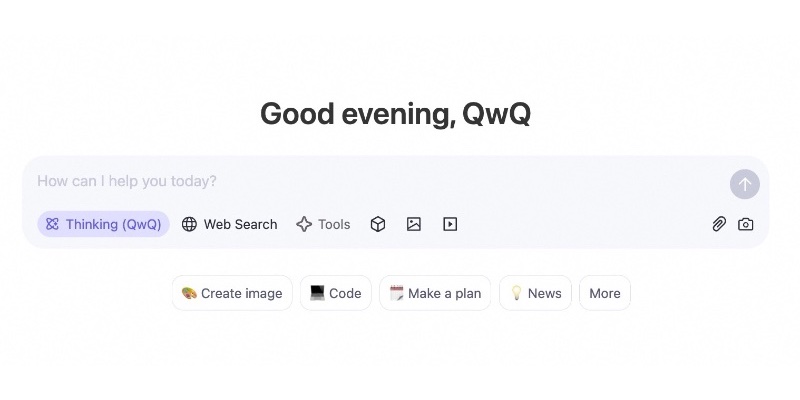Expand the More suggestions chip
The height and width of the screenshot is (400, 800).
pos(605,293)
